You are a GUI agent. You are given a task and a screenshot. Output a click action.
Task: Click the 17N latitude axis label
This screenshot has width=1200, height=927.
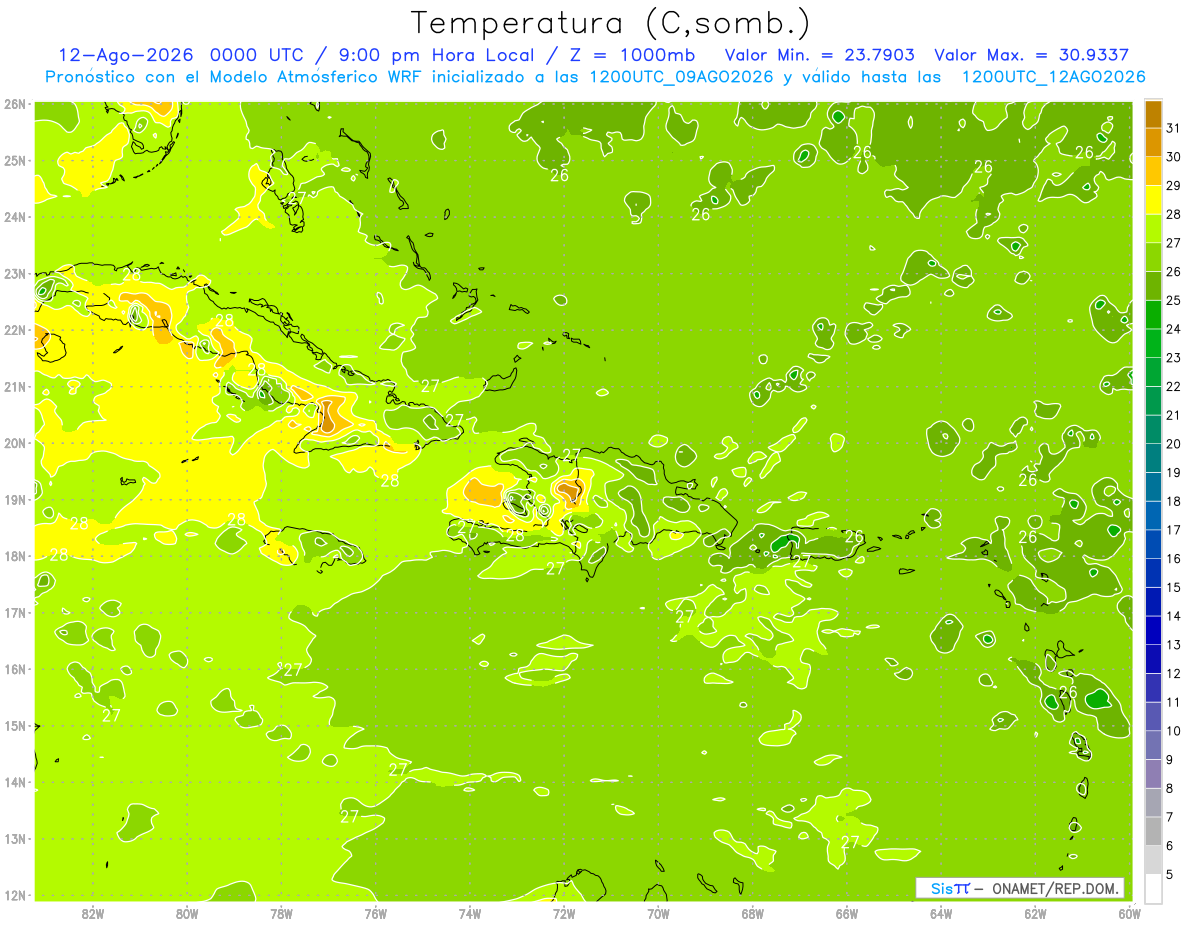tap(15, 612)
